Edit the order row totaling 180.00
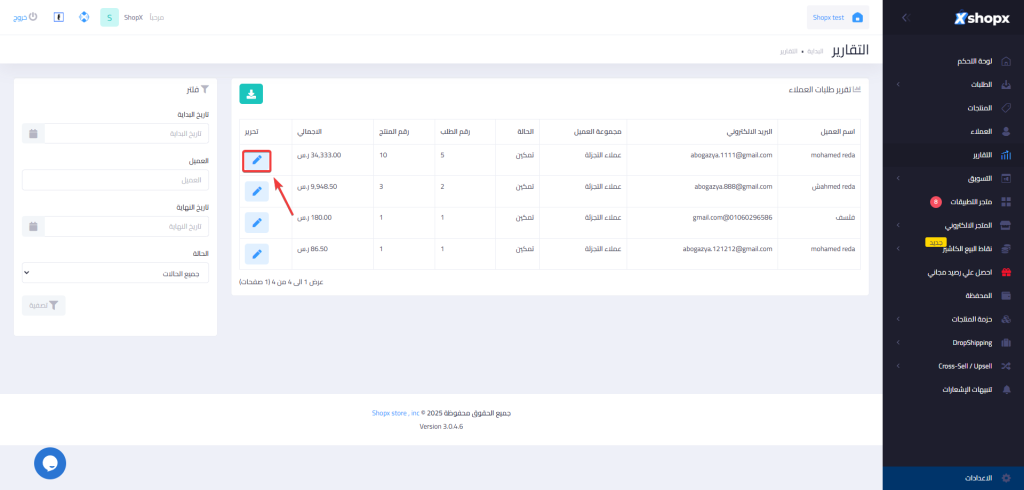 pyautogui.click(x=256, y=222)
